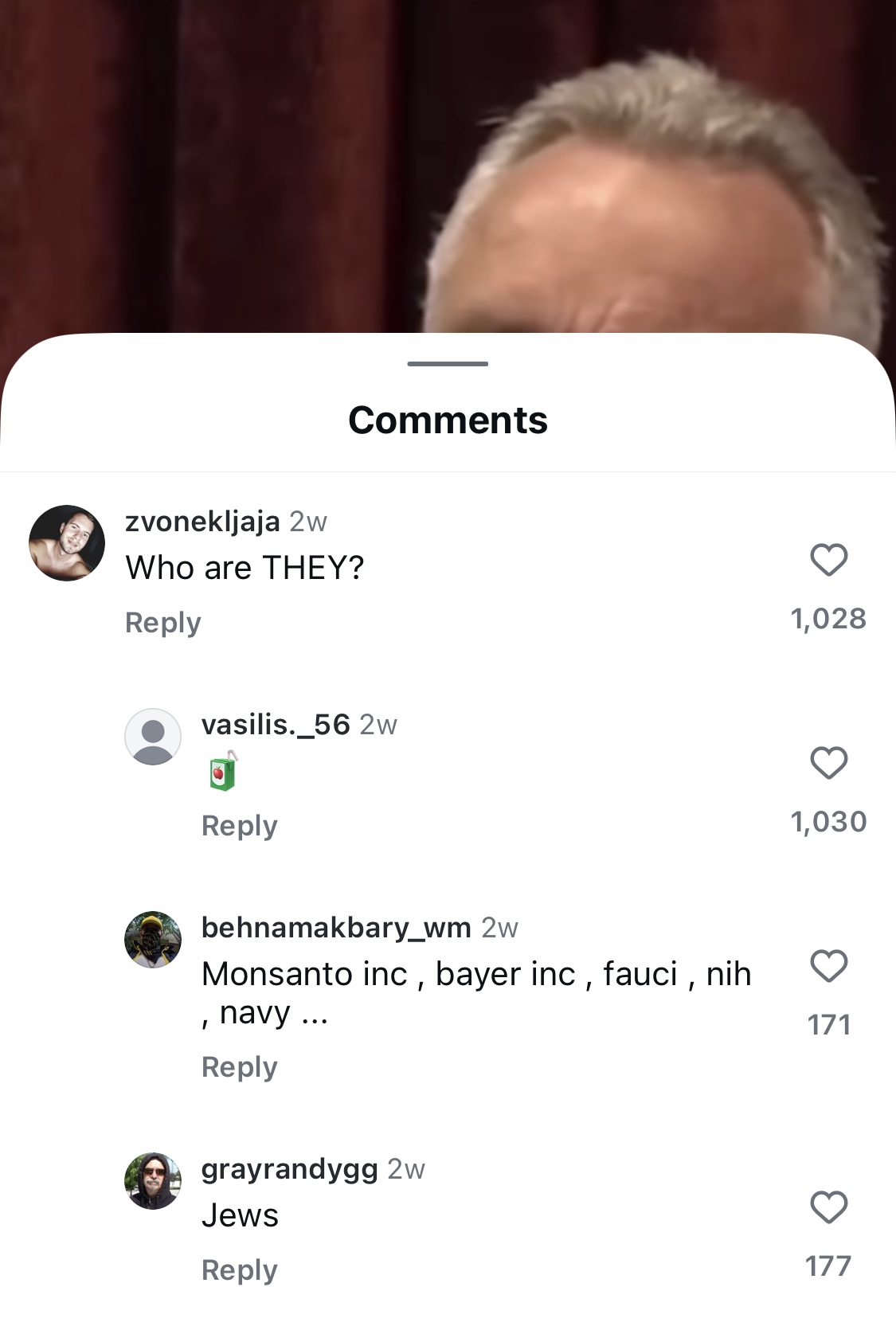Viewport: 896px width, 1326px height.
Task: View the 1,028 likes count
Action: [828, 619]
